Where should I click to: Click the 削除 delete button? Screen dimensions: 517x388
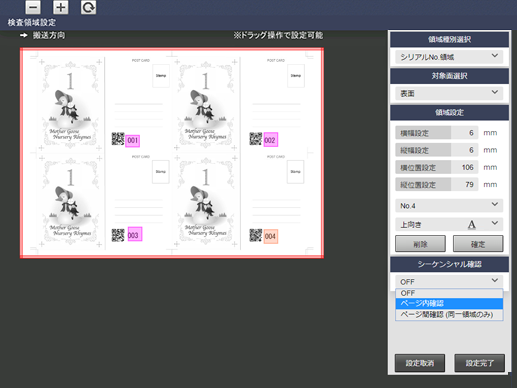pos(420,244)
